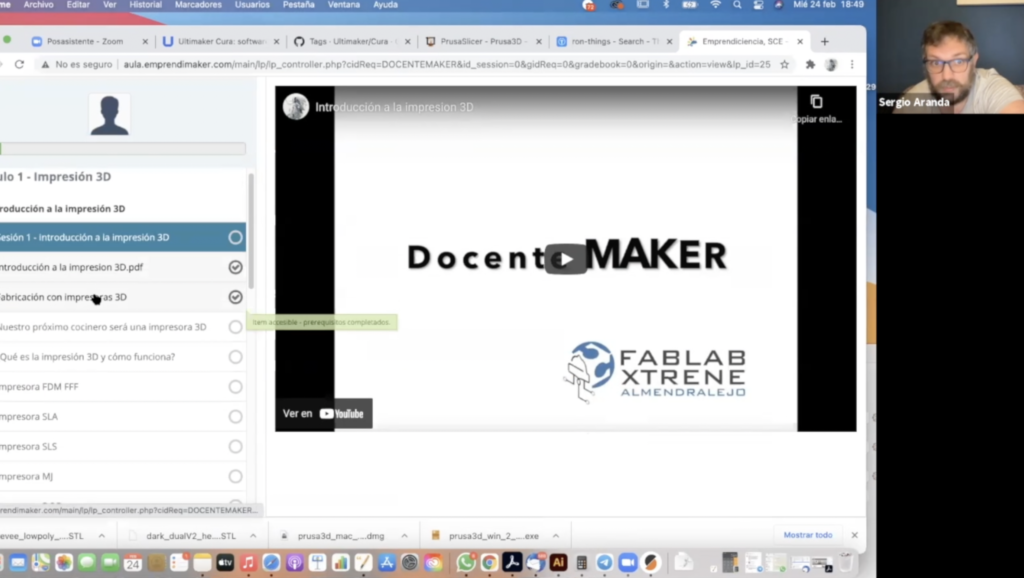Screen dimensions: 1024x578
Task: Select 'Sesión 1 - Introducción a la impresión 3D' item
Action: pyautogui.click(x=123, y=237)
